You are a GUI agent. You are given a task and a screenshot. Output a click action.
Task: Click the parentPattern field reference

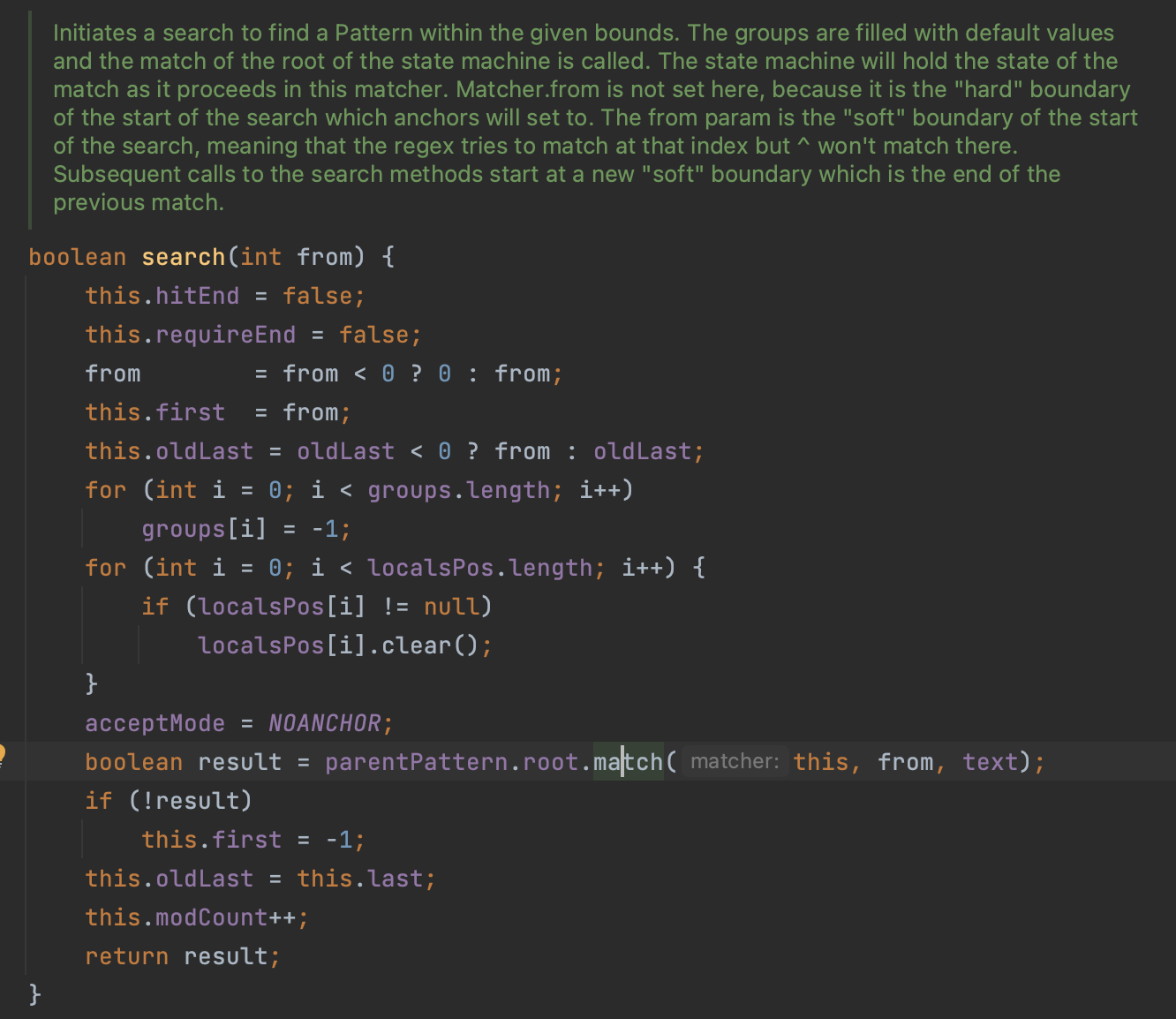click(x=416, y=762)
